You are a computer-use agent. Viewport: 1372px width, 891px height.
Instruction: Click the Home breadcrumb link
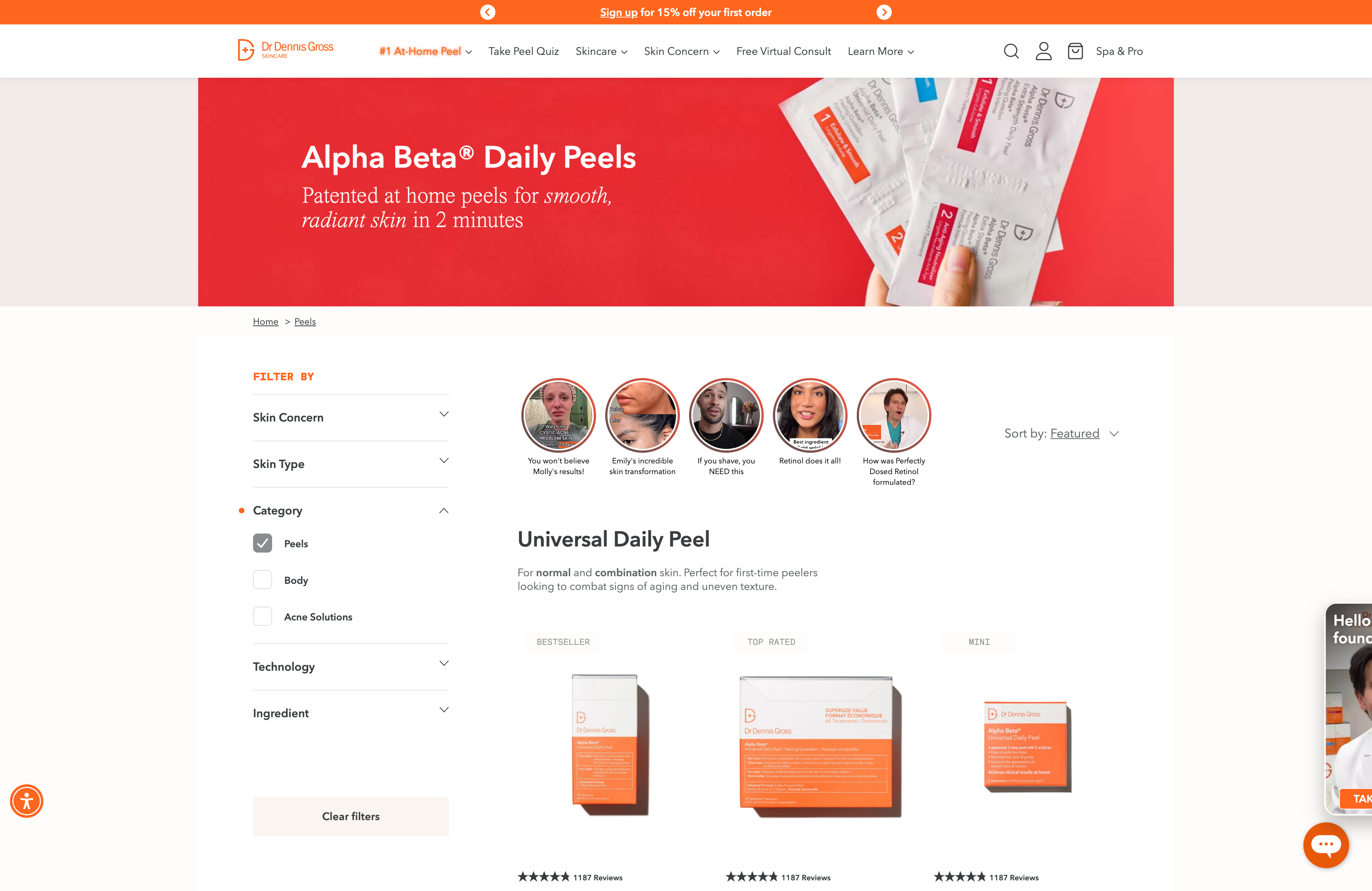coord(265,322)
